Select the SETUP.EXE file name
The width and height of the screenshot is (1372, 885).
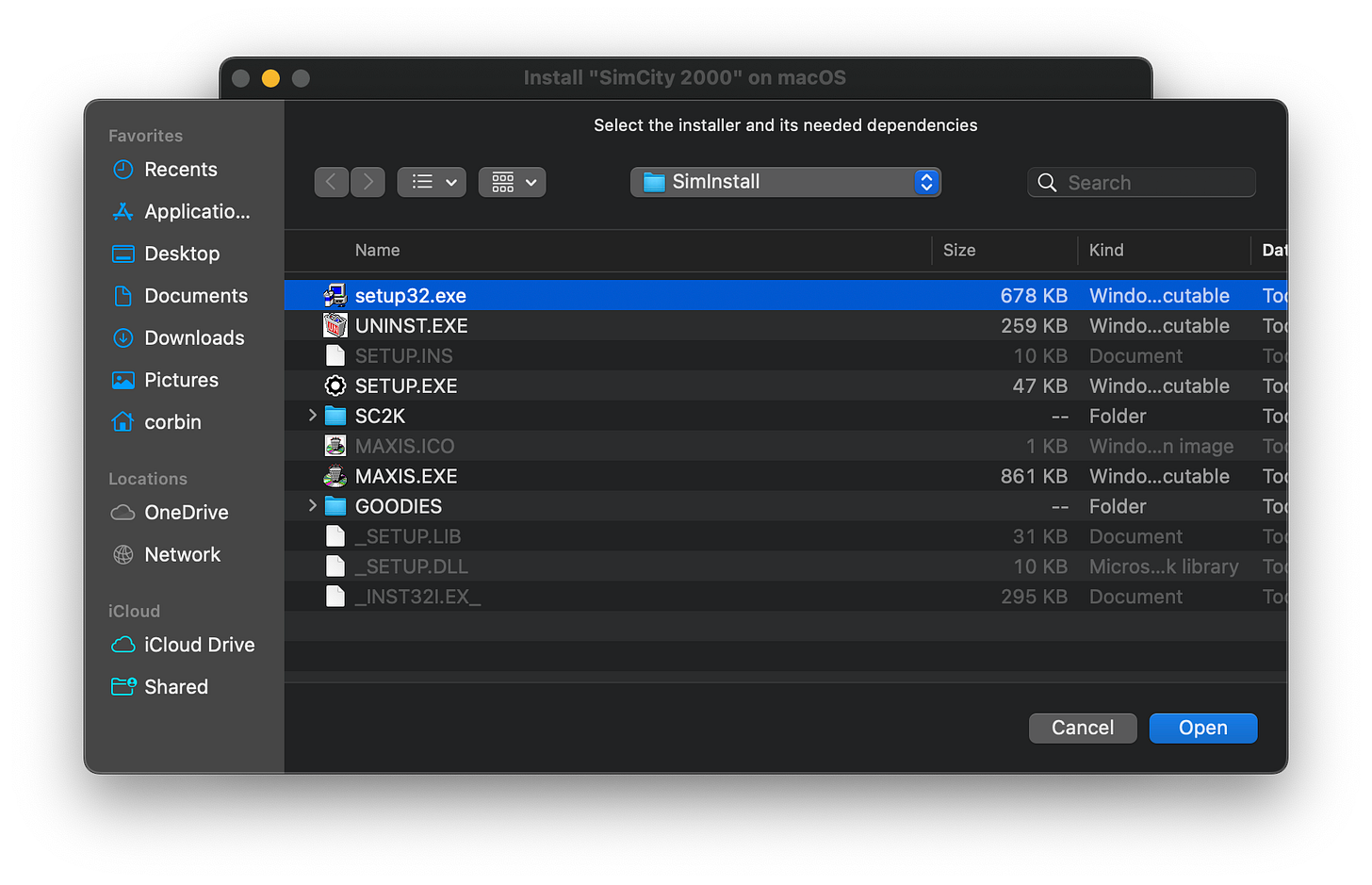tap(406, 385)
